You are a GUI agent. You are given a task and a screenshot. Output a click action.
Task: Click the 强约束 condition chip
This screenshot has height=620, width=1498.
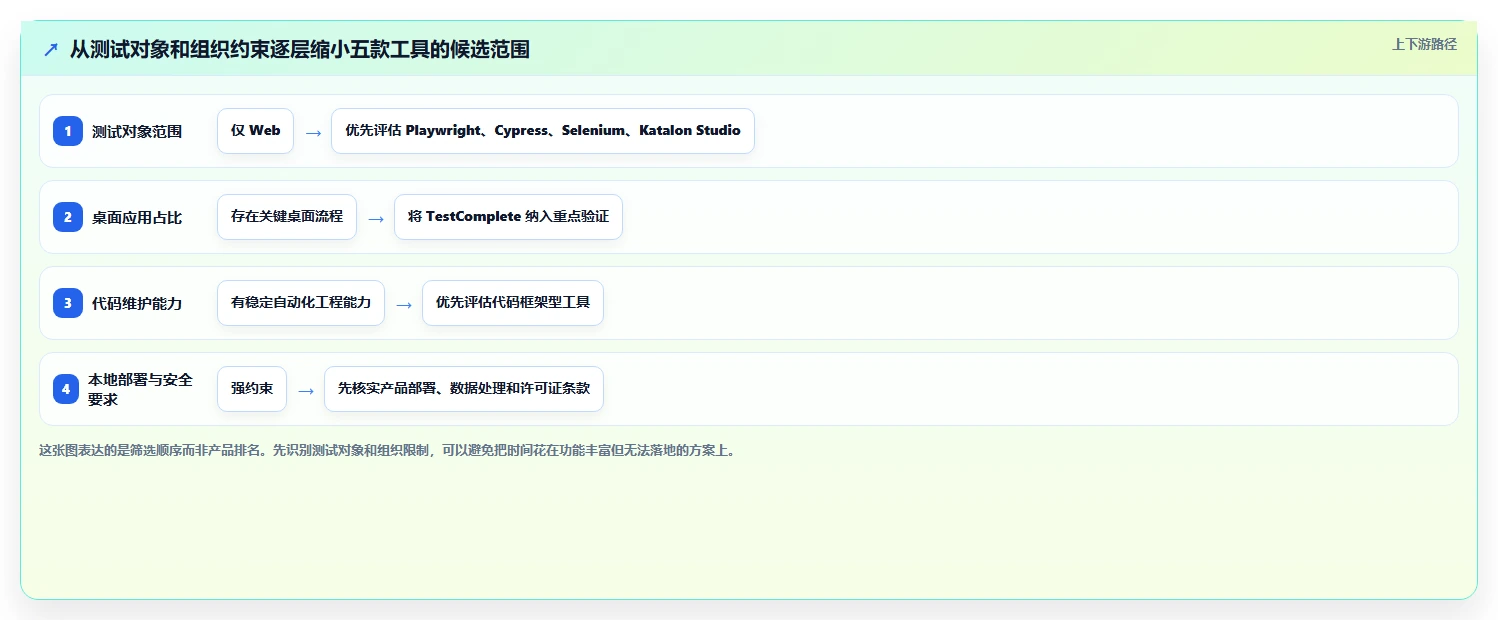(252, 389)
